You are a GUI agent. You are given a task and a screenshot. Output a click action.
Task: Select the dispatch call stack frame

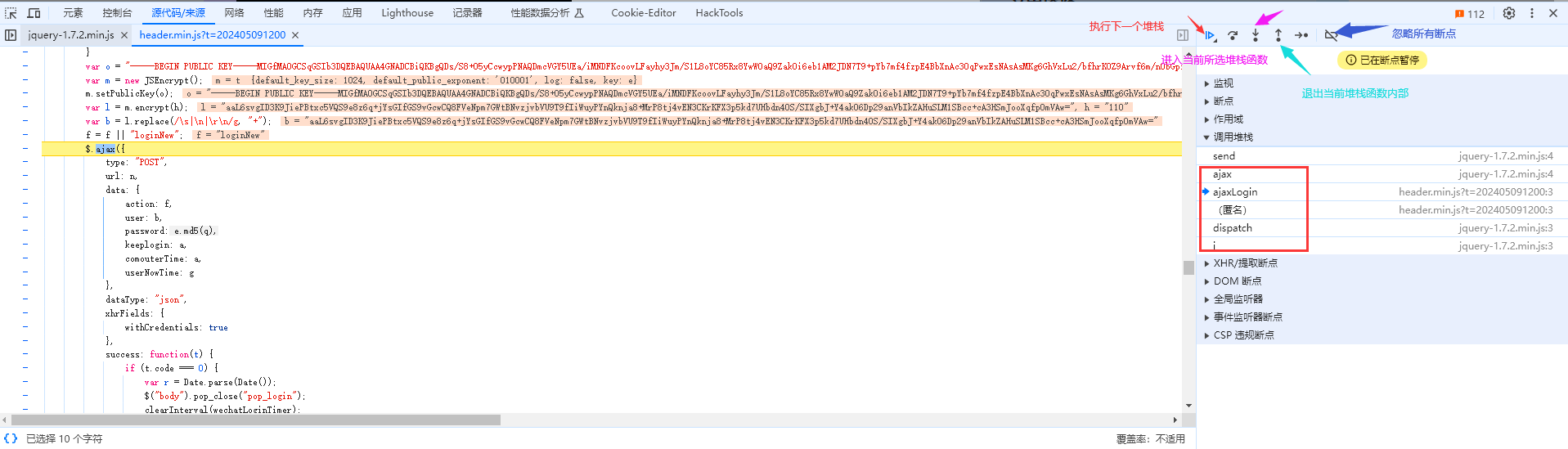pyautogui.click(x=1233, y=228)
